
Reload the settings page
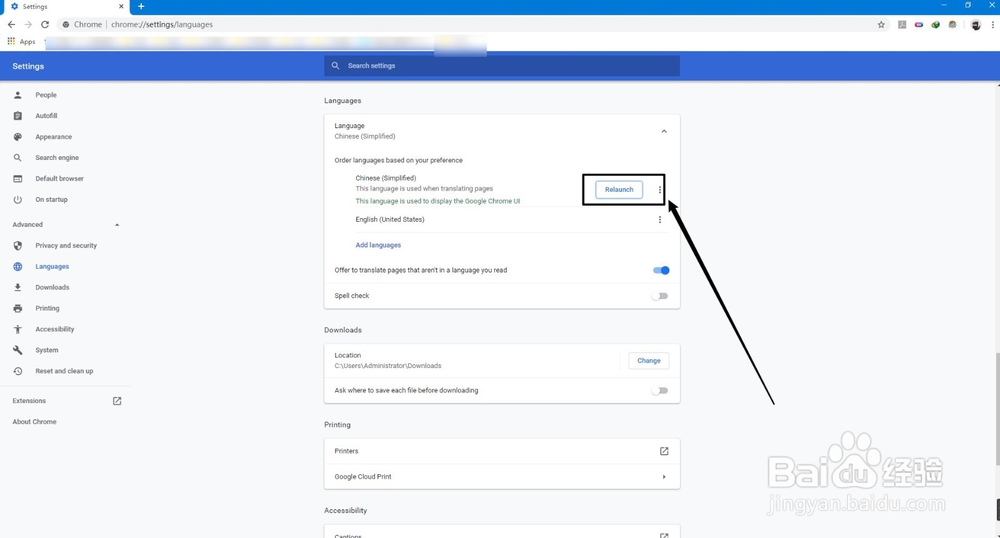[45, 24]
